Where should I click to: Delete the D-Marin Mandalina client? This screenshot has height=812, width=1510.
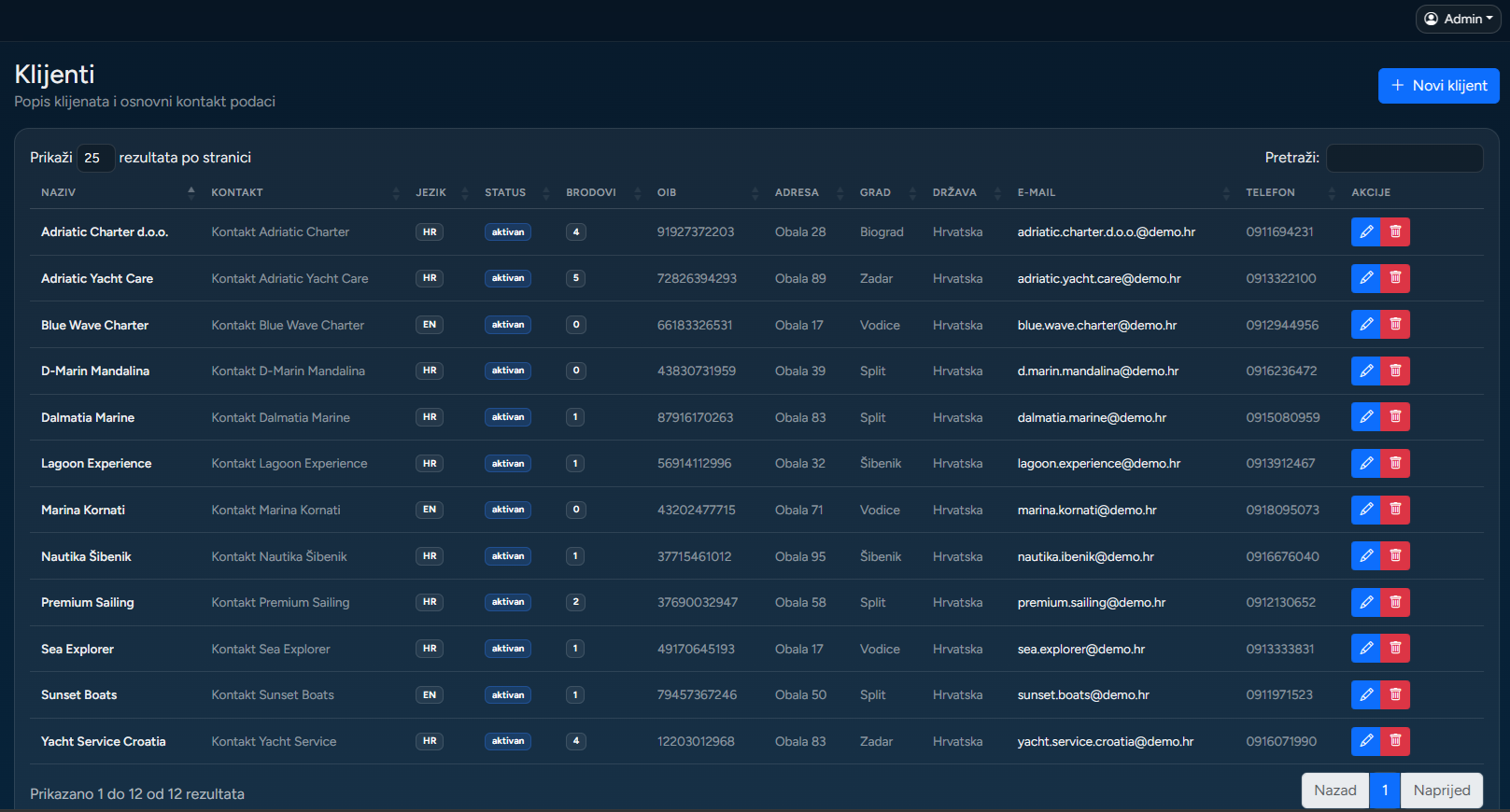click(x=1395, y=371)
